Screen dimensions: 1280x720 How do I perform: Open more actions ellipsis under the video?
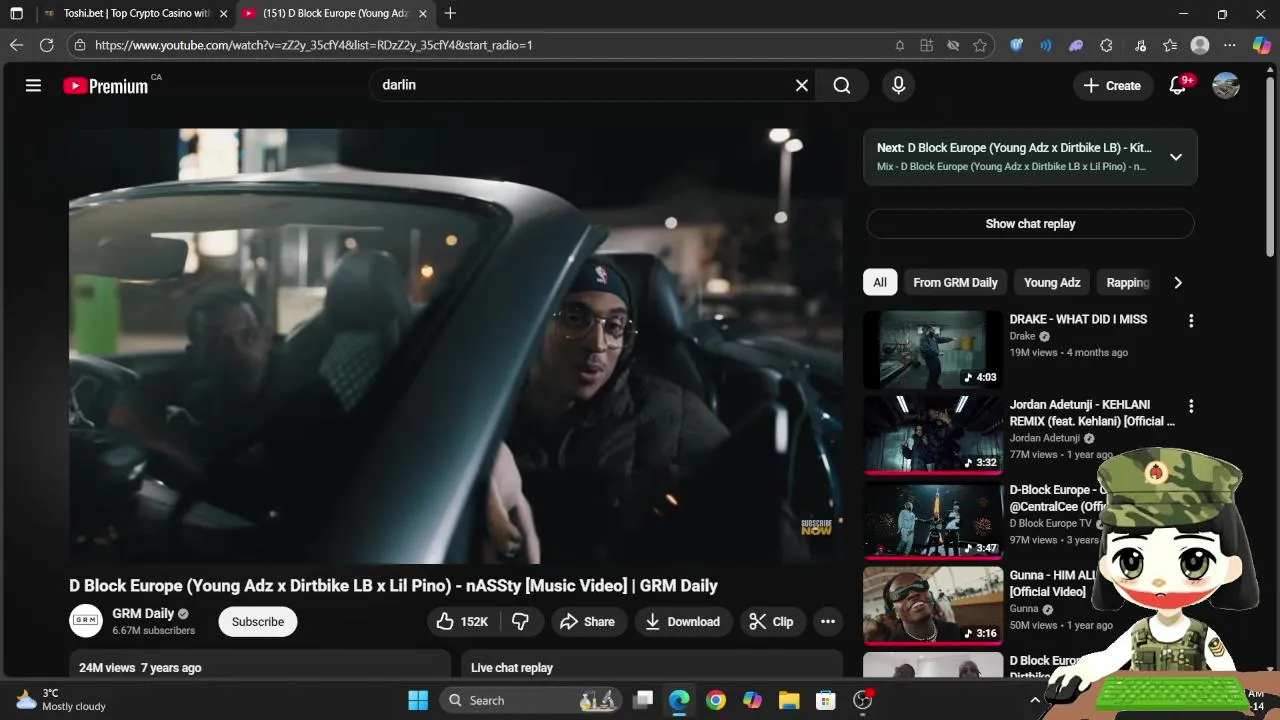(x=828, y=621)
